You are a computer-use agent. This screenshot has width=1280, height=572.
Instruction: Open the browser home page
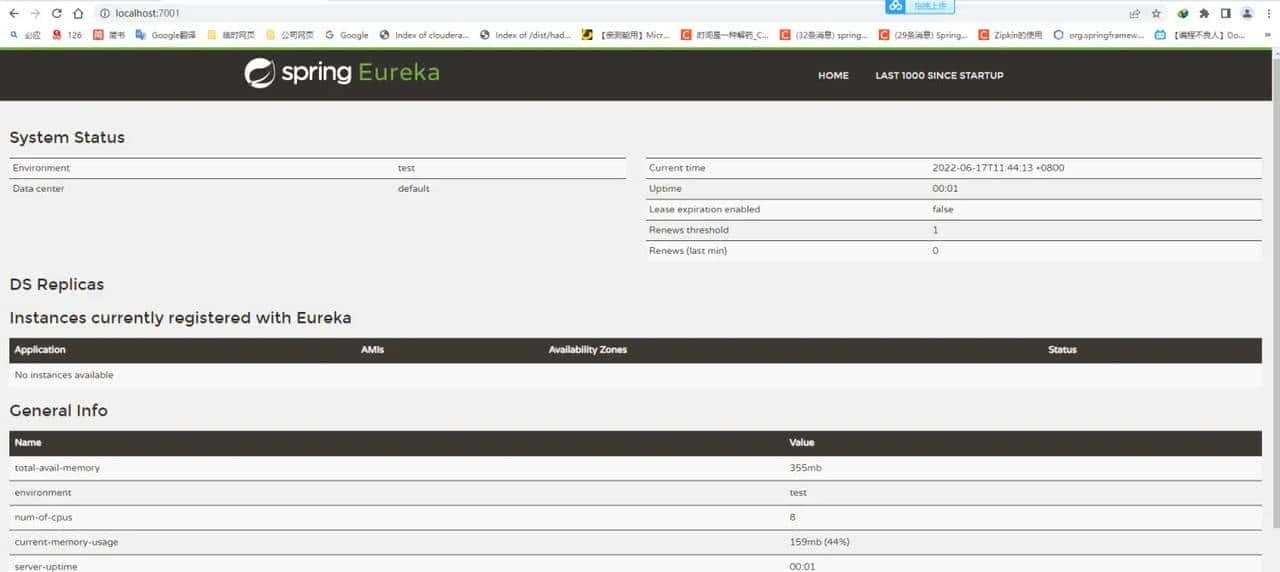pyautogui.click(x=77, y=14)
